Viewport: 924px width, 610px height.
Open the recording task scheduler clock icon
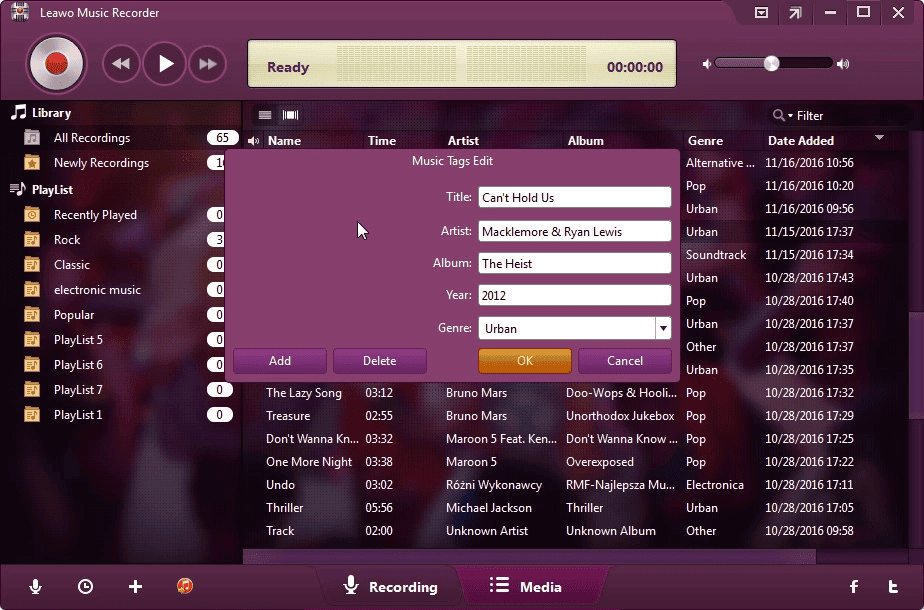pos(85,586)
